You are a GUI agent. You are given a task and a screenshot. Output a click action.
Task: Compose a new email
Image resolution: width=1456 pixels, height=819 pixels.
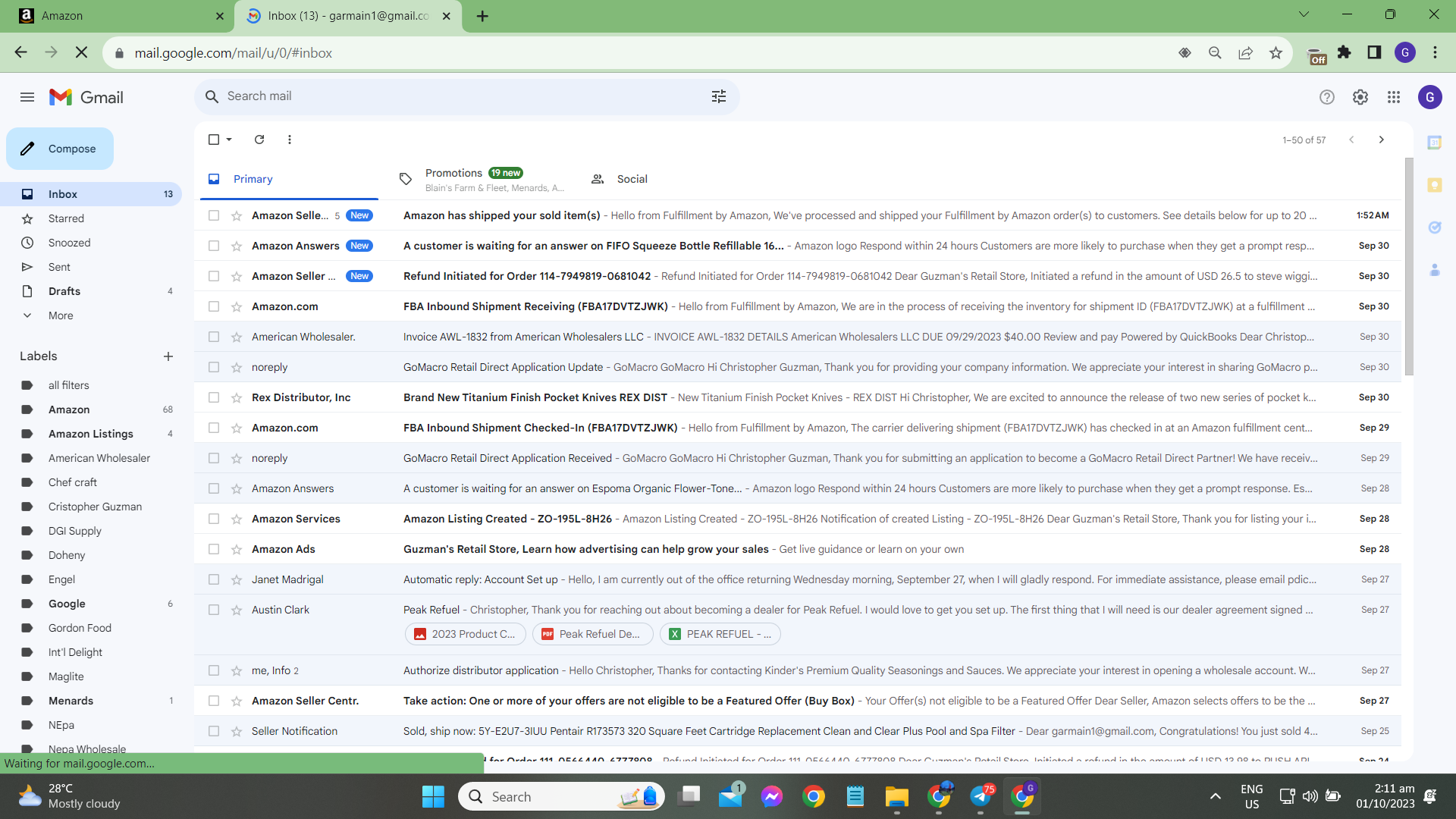(x=60, y=149)
